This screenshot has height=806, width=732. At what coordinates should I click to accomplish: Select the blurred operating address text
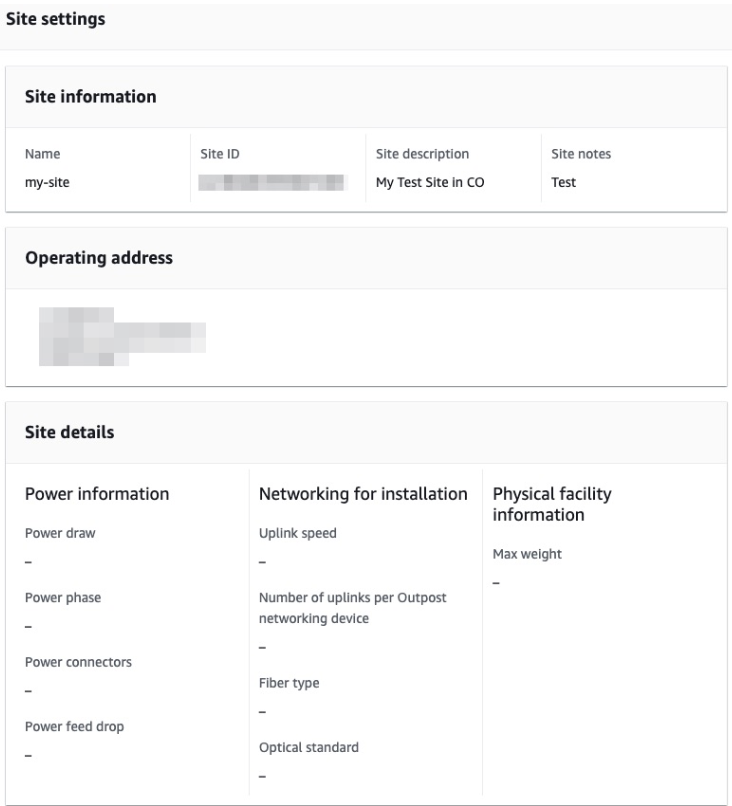click(x=120, y=337)
